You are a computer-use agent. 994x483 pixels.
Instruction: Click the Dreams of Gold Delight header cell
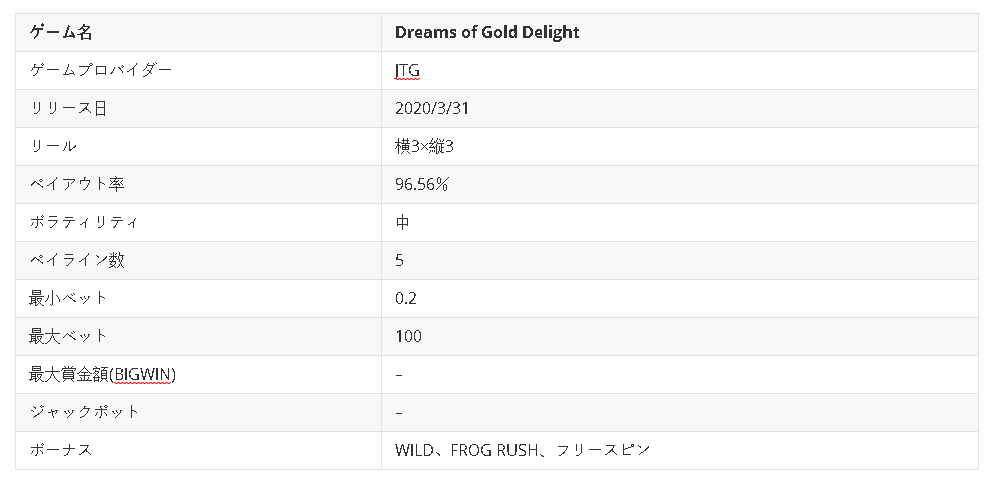coord(487,32)
